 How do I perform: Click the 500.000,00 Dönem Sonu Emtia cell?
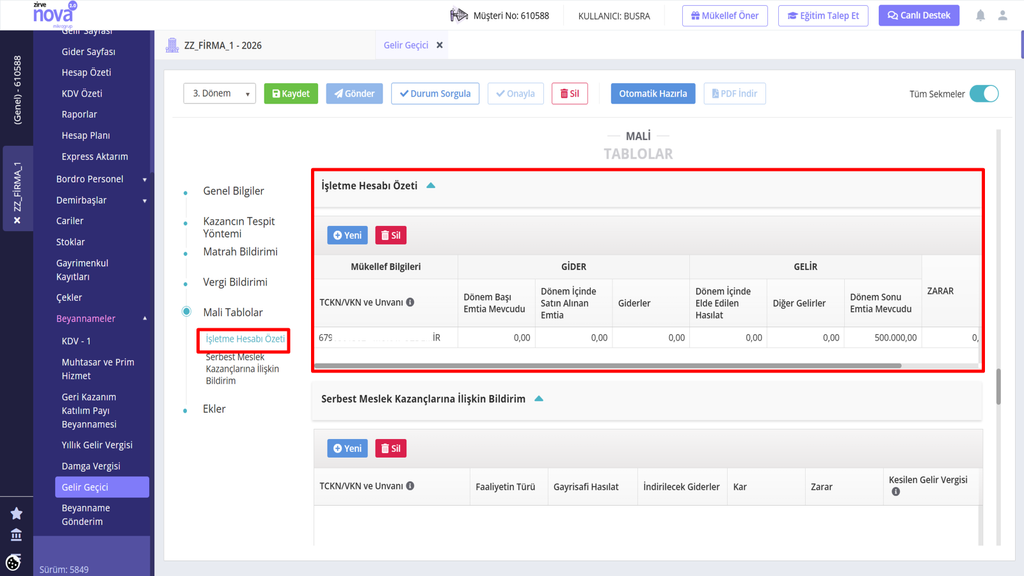point(883,338)
